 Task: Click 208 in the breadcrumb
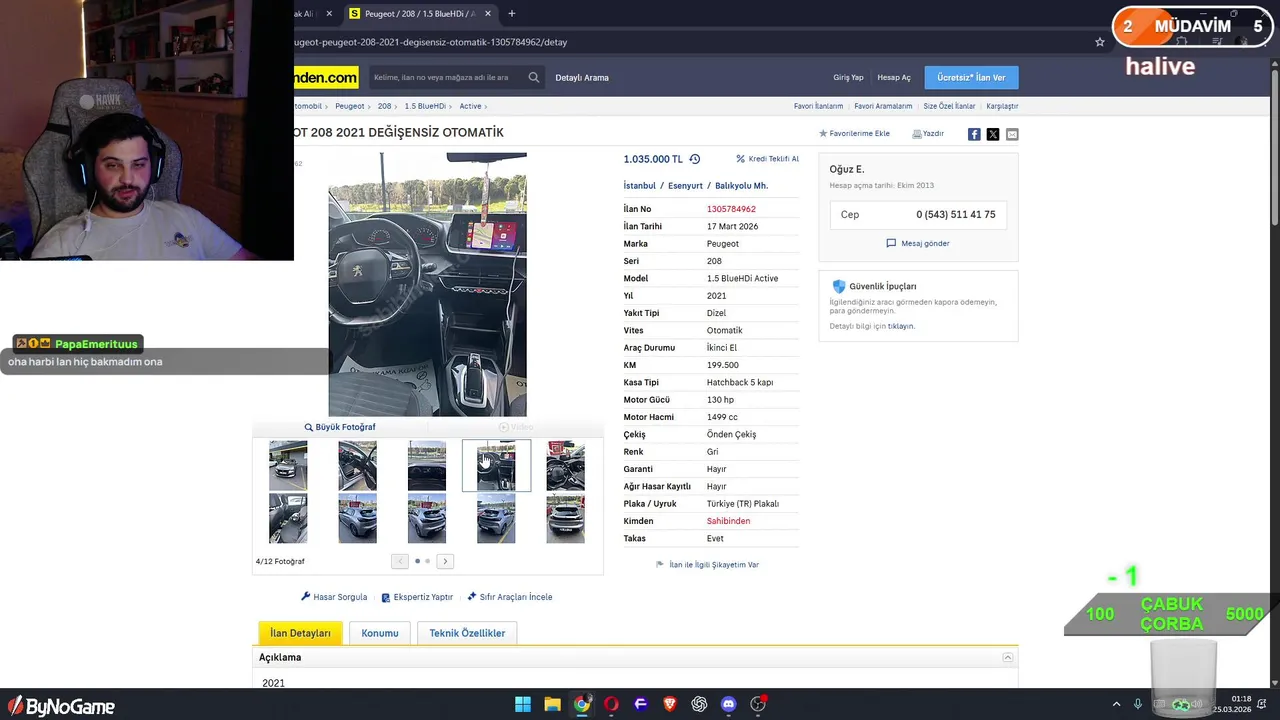coord(384,106)
